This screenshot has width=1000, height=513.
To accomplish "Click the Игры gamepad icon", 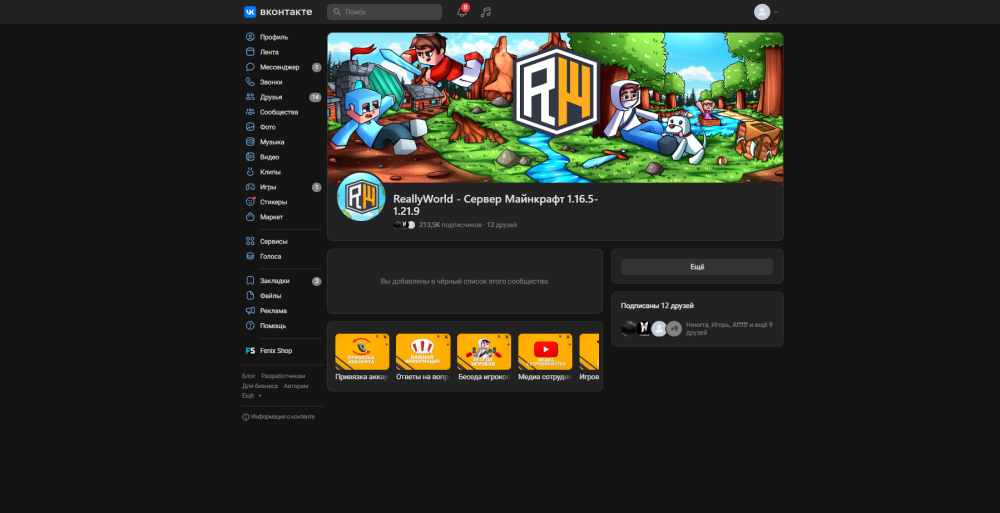I will pos(250,187).
